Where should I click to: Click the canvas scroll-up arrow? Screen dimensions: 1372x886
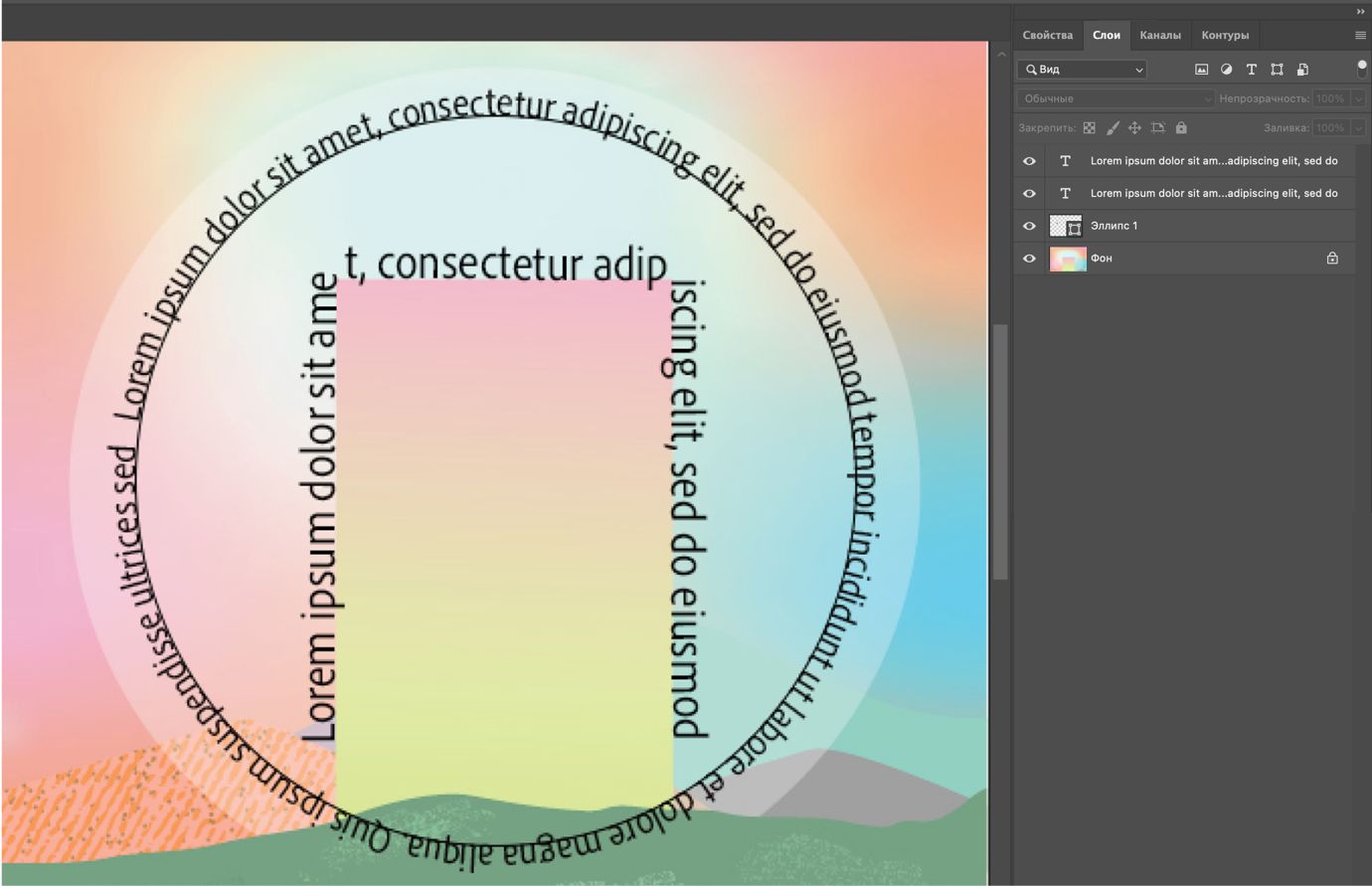point(1000,55)
